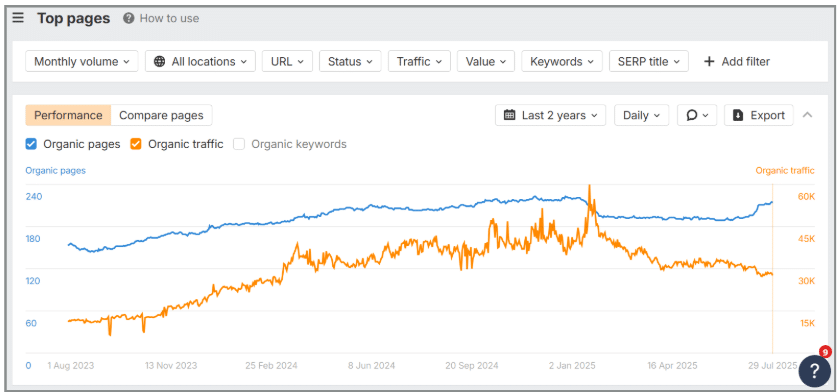
Task: Click the Export download icon
Action: tap(738, 115)
